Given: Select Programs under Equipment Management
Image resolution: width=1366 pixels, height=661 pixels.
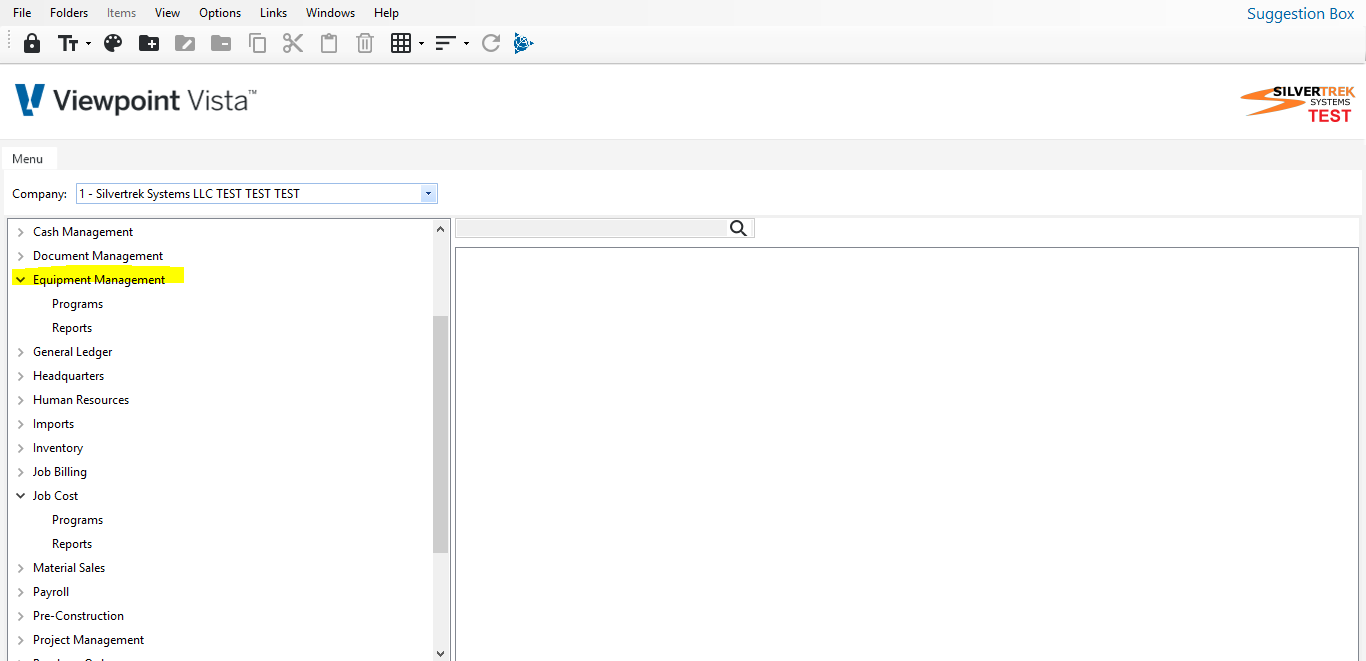Looking at the screenshot, I should tap(78, 304).
